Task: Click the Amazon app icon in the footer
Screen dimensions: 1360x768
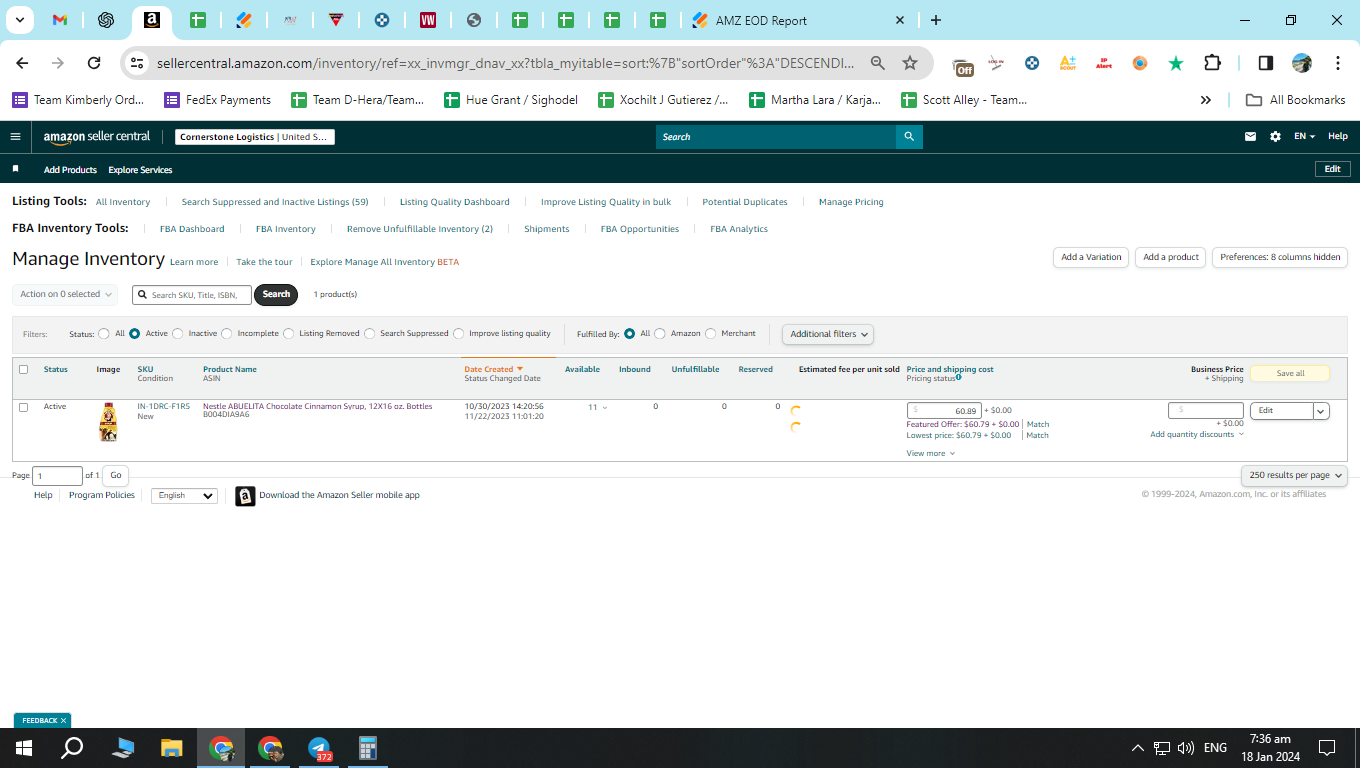Action: pos(245,496)
